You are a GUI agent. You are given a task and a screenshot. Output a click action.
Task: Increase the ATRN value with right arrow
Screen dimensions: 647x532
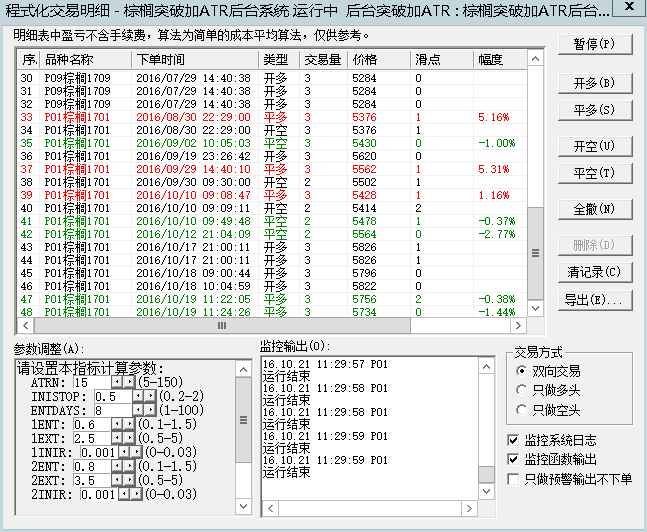click(128, 382)
